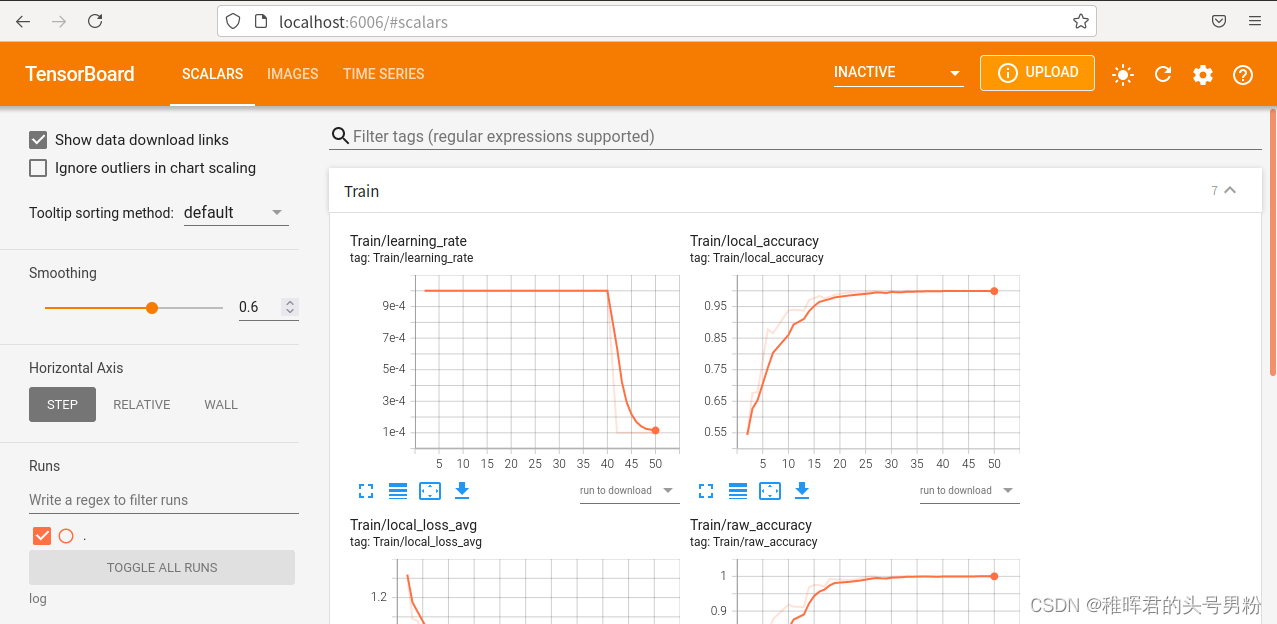Download local_accuracy chart as SVG

click(802, 490)
